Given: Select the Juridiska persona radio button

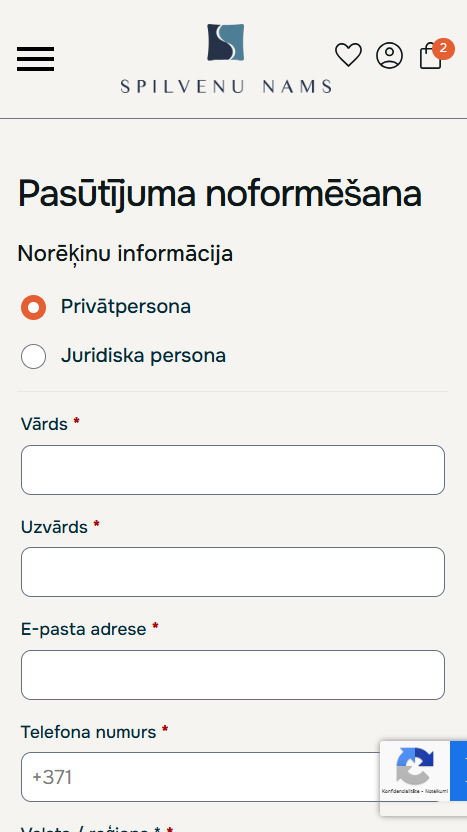Looking at the screenshot, I should tap(33, 356).
